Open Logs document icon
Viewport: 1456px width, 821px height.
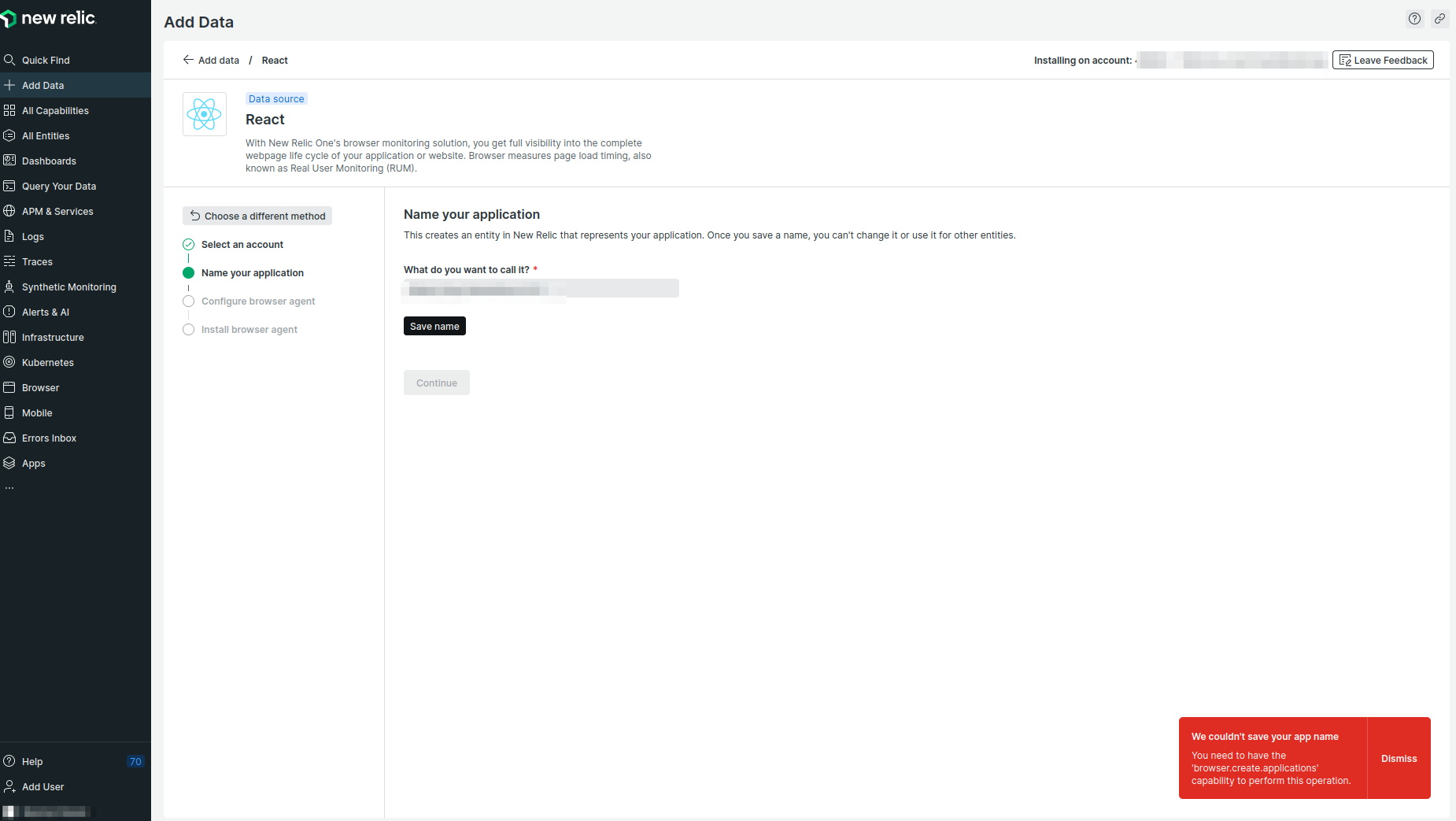(9, 236)
